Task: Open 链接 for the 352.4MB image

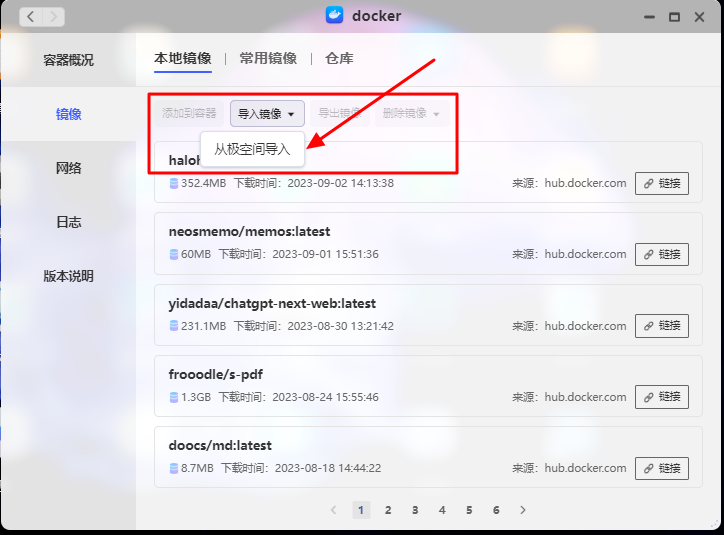Action: point(662,183)
